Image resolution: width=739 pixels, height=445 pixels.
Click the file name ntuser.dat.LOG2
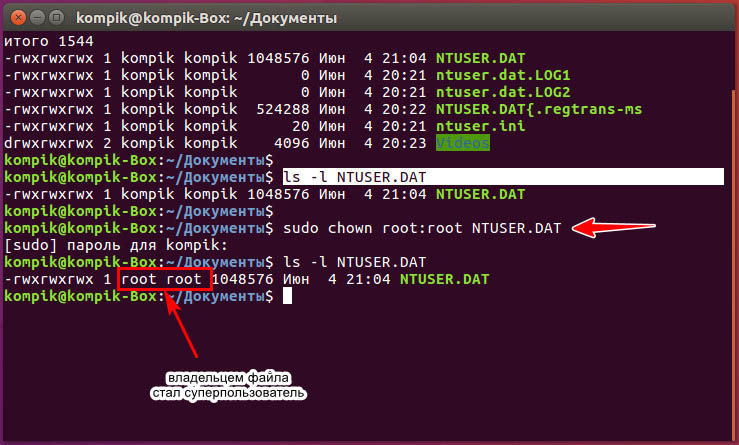point(503,92)
